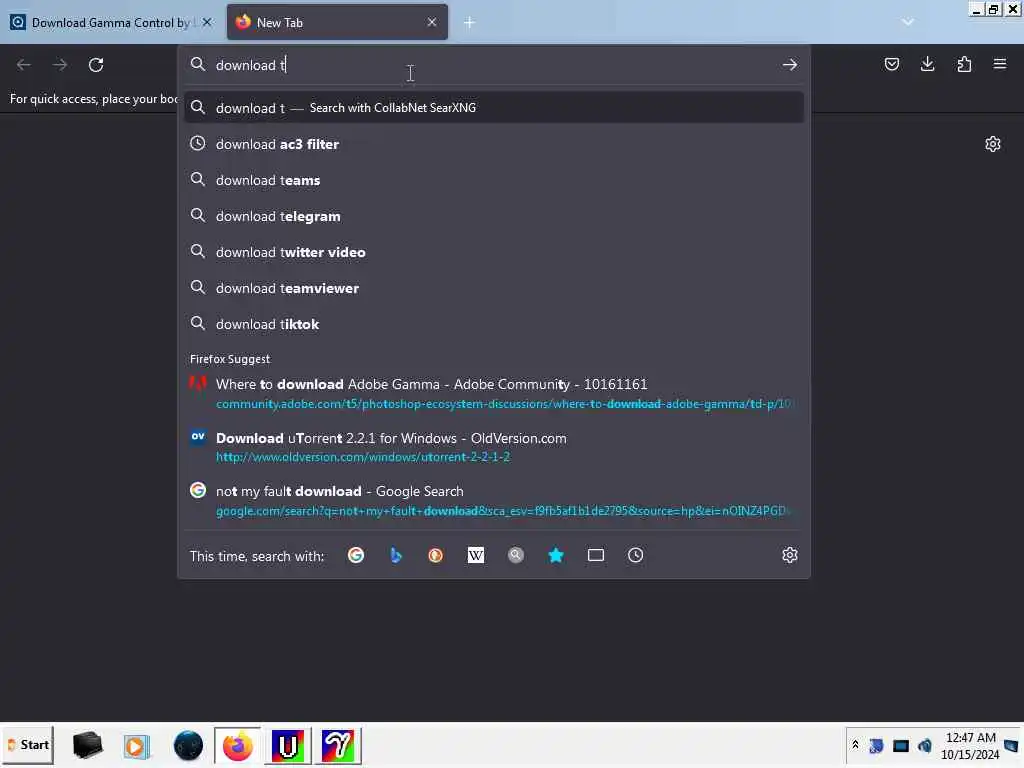Go forward to the next page
This screenshot has height=768, width=1024.
60,65
